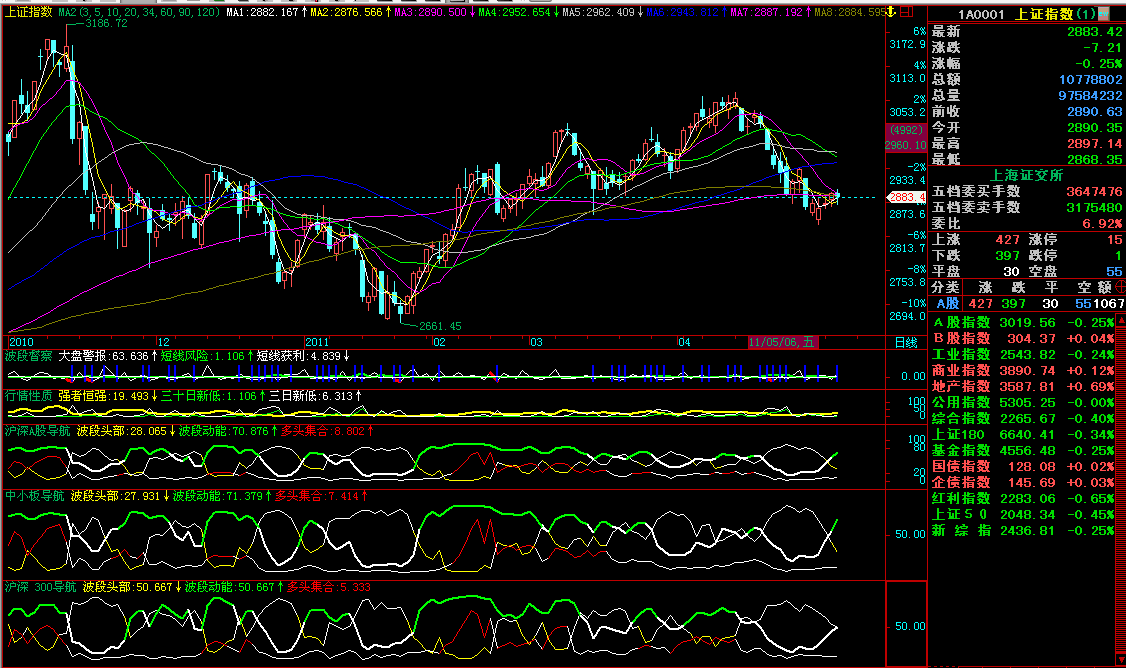
Task: Select the 沪深 300导航 indicator label
Action: point(40,587)
